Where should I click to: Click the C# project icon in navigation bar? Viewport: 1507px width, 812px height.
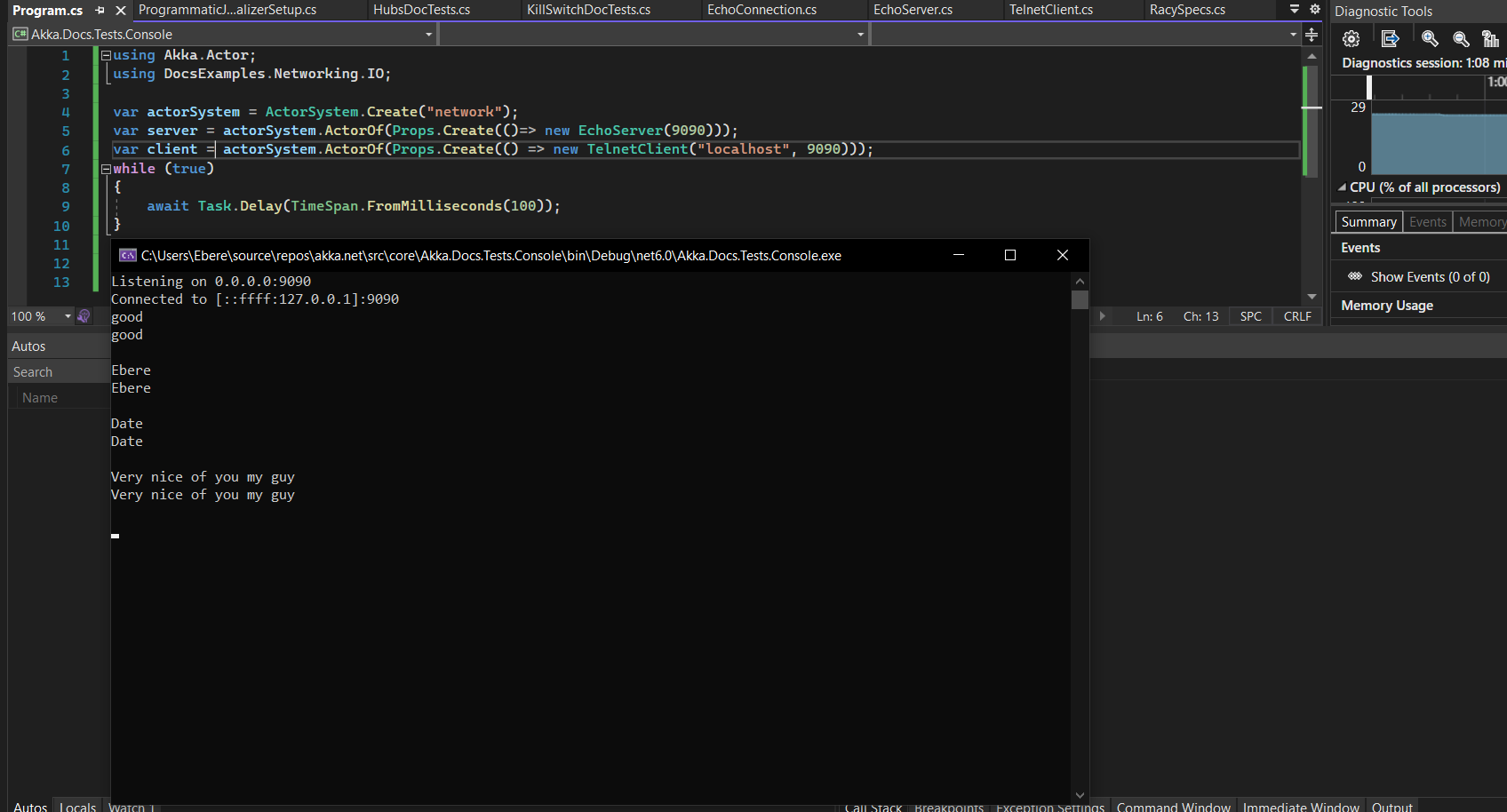(x=20, y=35)
